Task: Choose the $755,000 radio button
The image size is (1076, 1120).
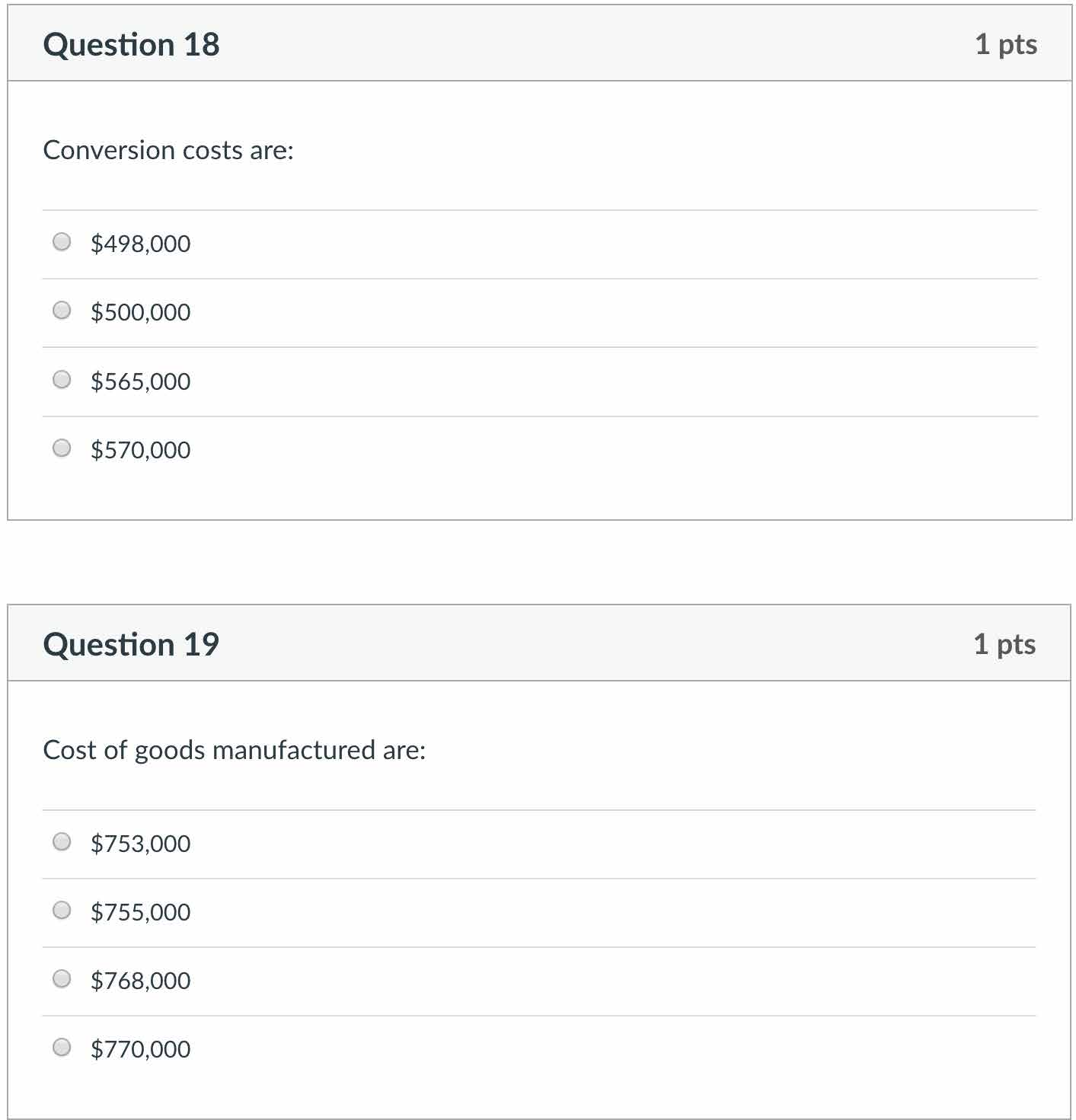Action: tap(62, 910)
